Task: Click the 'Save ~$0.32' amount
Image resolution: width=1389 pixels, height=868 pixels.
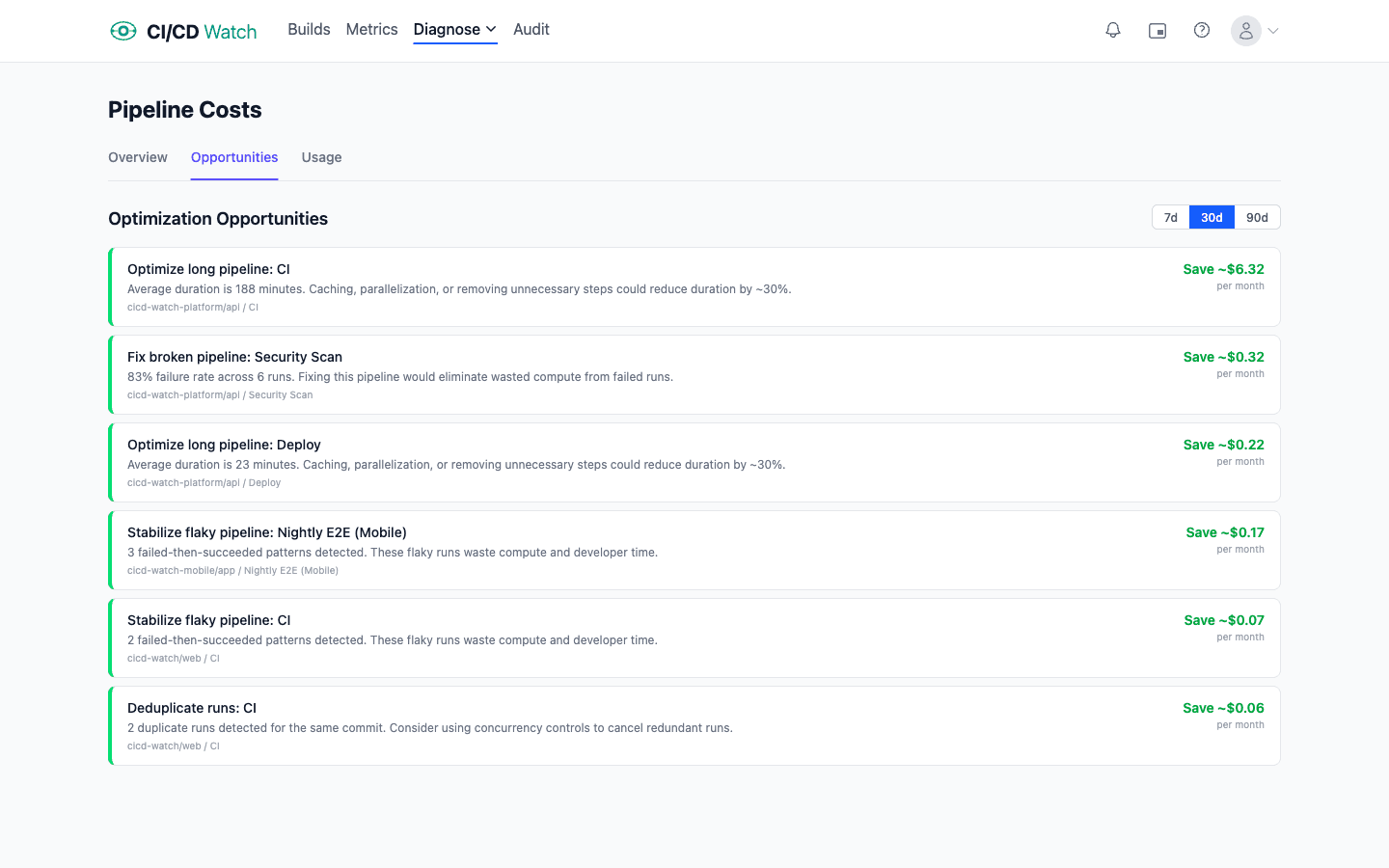Action: click(x=1223, y=357)
